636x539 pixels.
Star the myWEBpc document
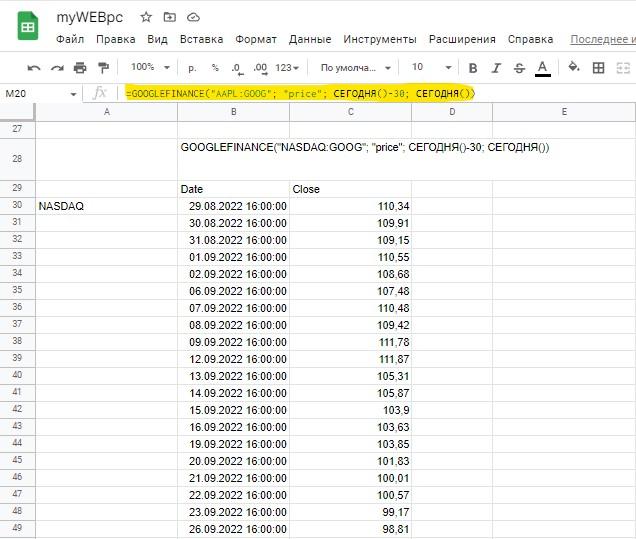146,17
